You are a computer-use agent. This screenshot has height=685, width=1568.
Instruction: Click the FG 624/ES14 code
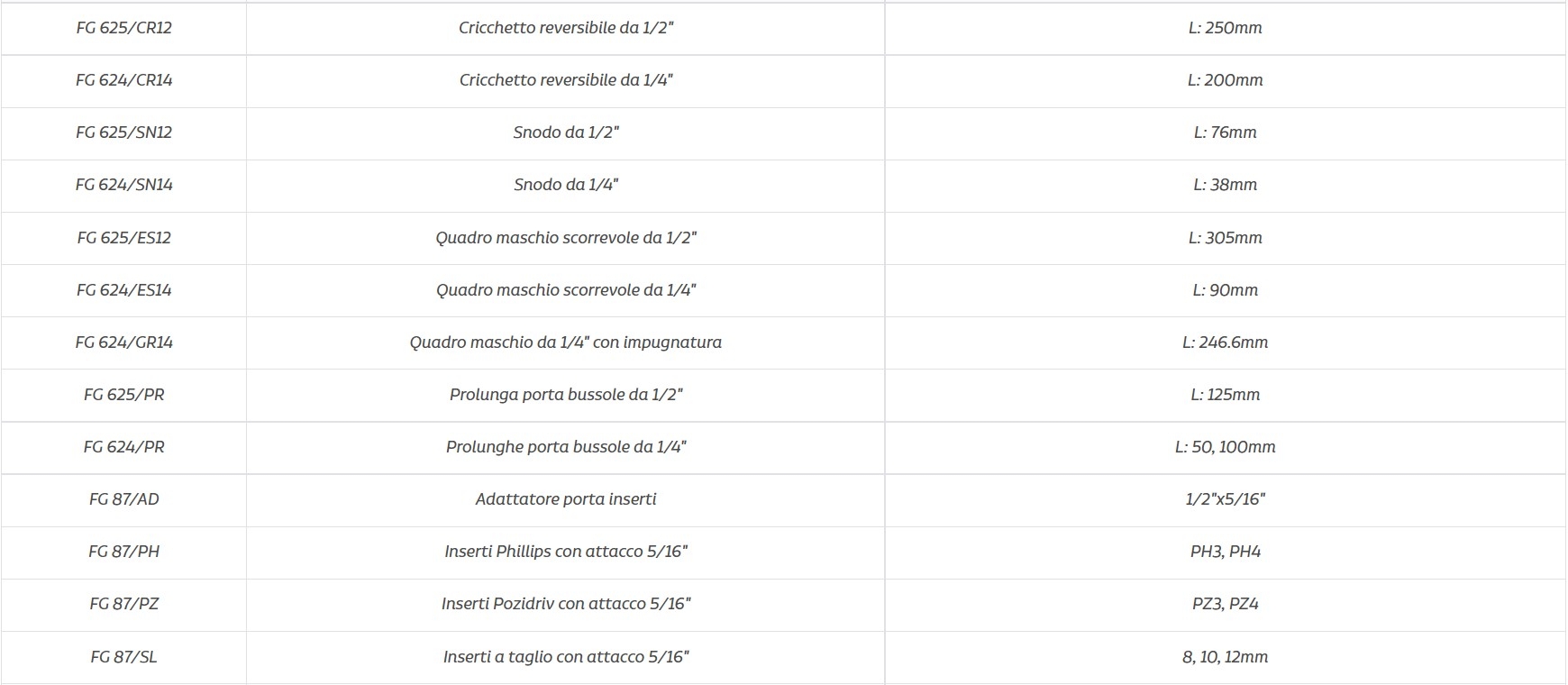point(123,290)
